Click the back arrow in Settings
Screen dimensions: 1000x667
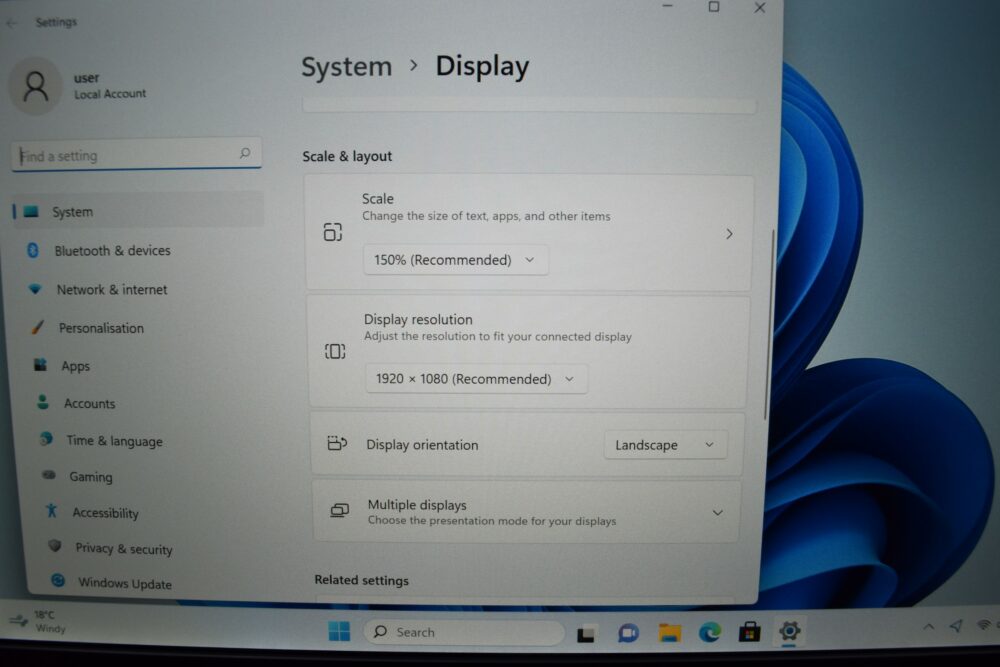(13, 23)
